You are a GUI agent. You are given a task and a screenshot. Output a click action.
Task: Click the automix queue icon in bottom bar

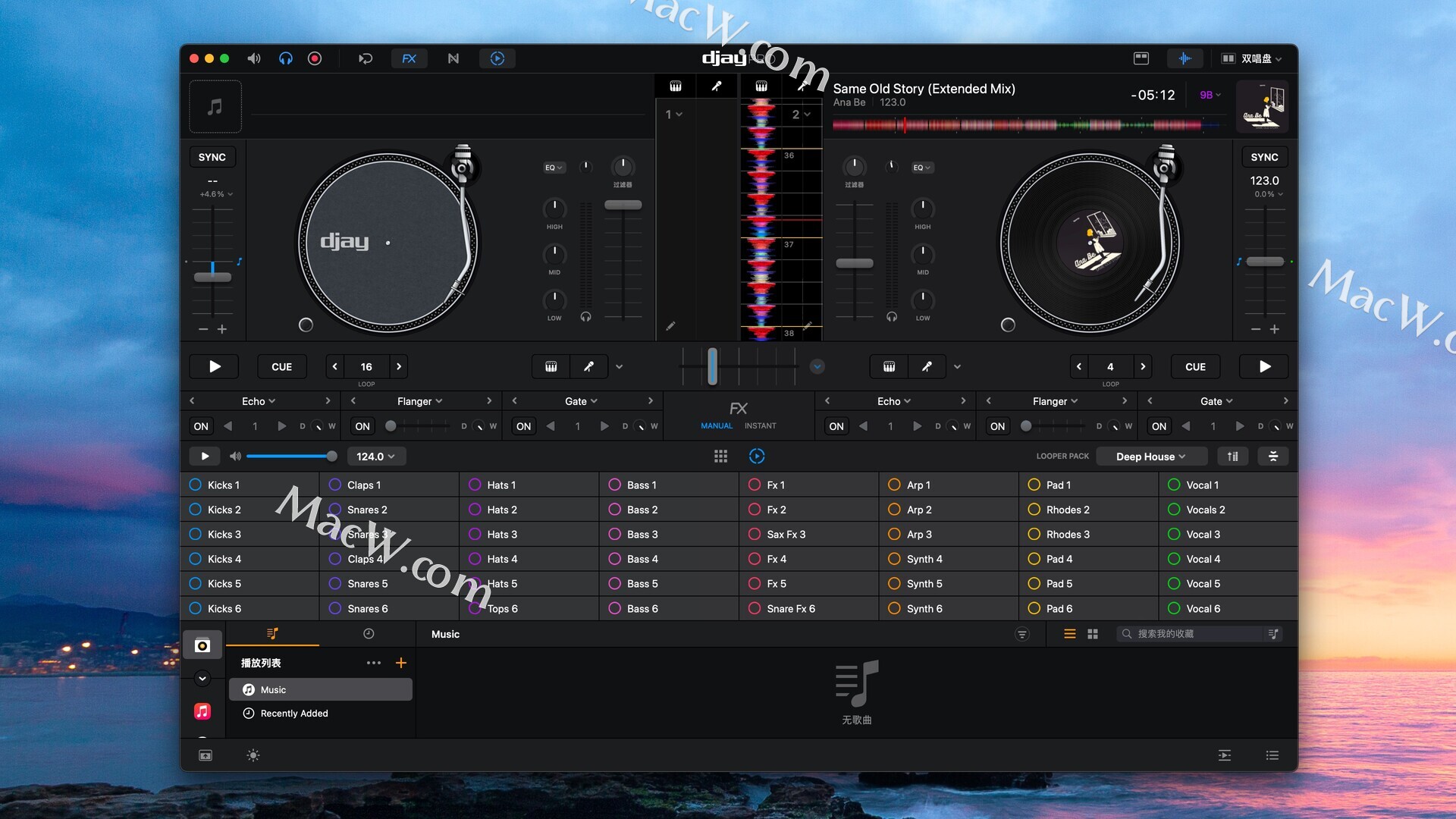(x=1225, y=755)
